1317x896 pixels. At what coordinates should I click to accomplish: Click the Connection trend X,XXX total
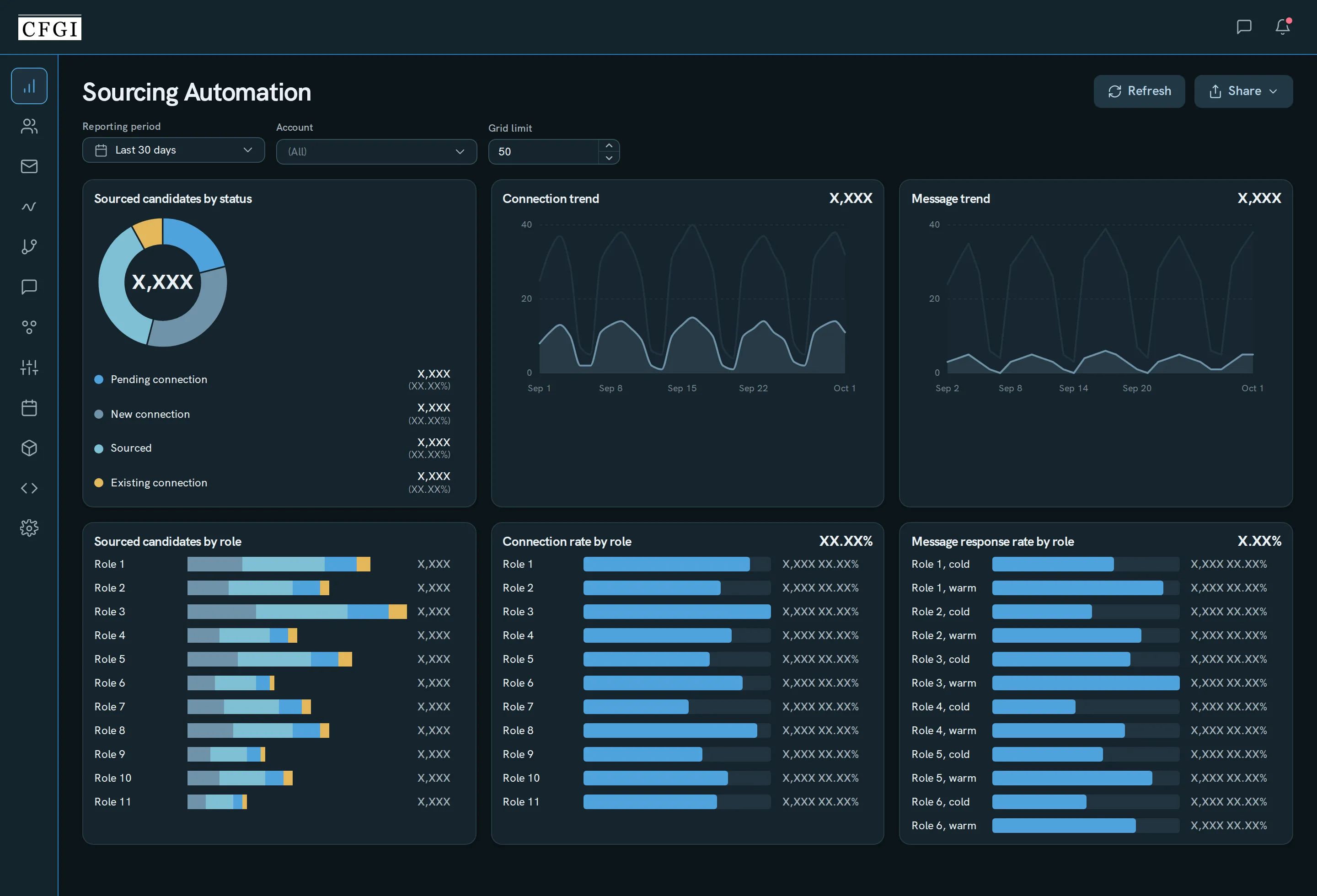851,198
